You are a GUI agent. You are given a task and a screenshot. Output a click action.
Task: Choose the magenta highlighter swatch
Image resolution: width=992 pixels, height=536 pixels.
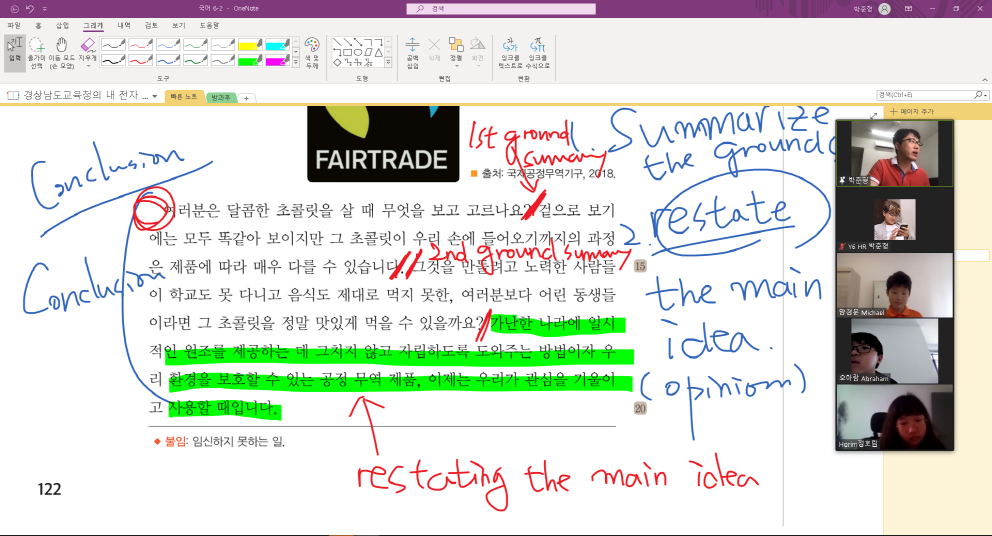coord(277,60)
